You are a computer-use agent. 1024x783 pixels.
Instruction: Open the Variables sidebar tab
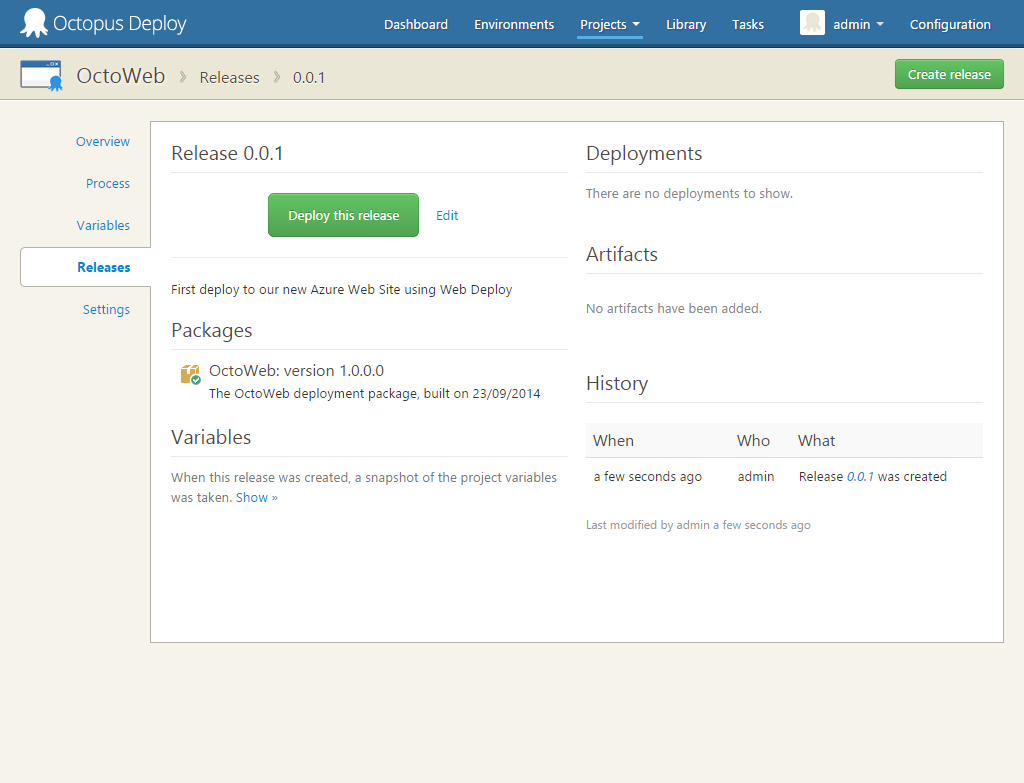[103, 225]
